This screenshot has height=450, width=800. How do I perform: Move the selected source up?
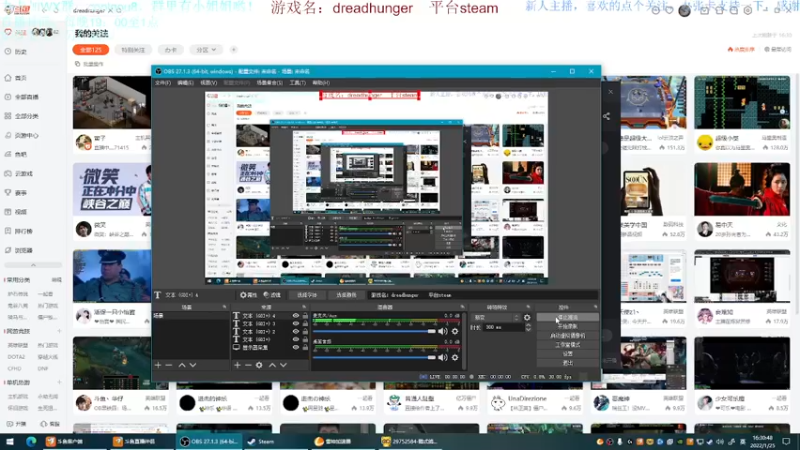[x=272, y=365]
